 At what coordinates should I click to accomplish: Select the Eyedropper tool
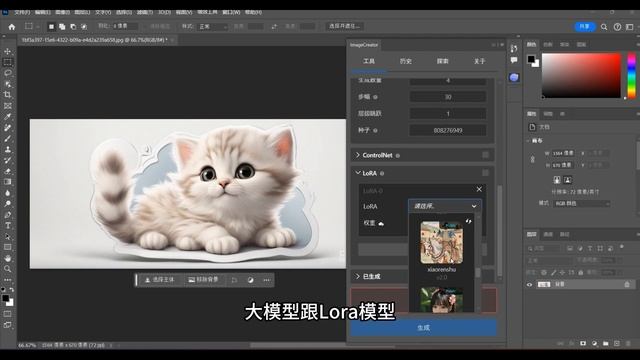[8, 117]
